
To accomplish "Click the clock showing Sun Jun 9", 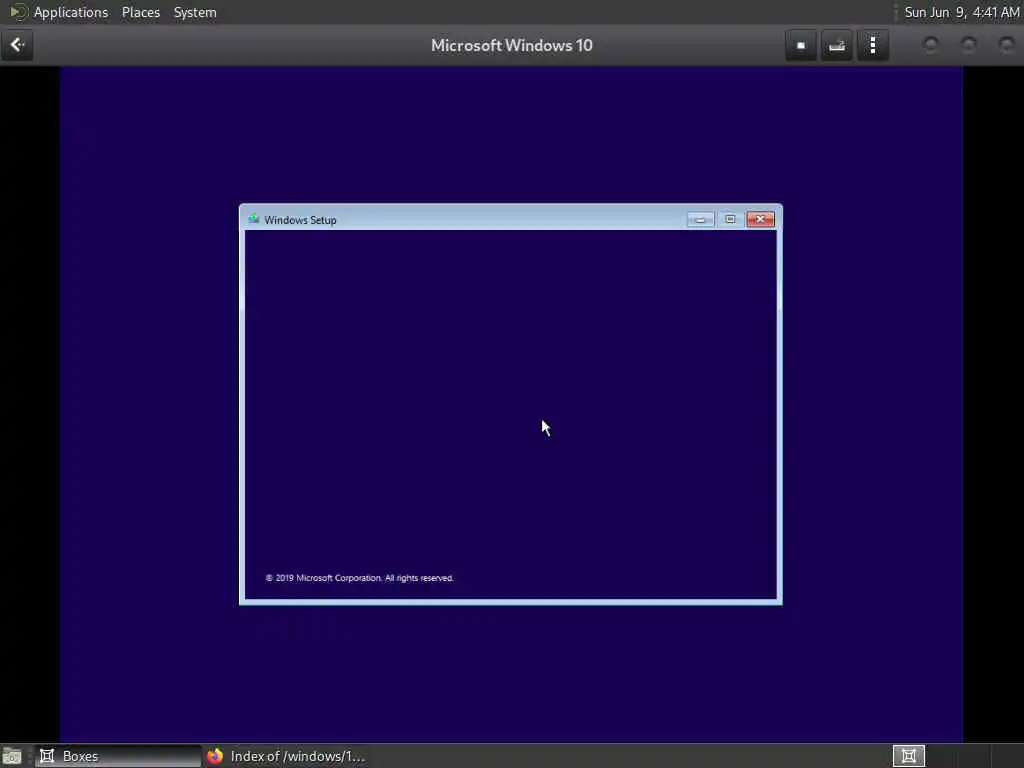I will coord(961,12).
